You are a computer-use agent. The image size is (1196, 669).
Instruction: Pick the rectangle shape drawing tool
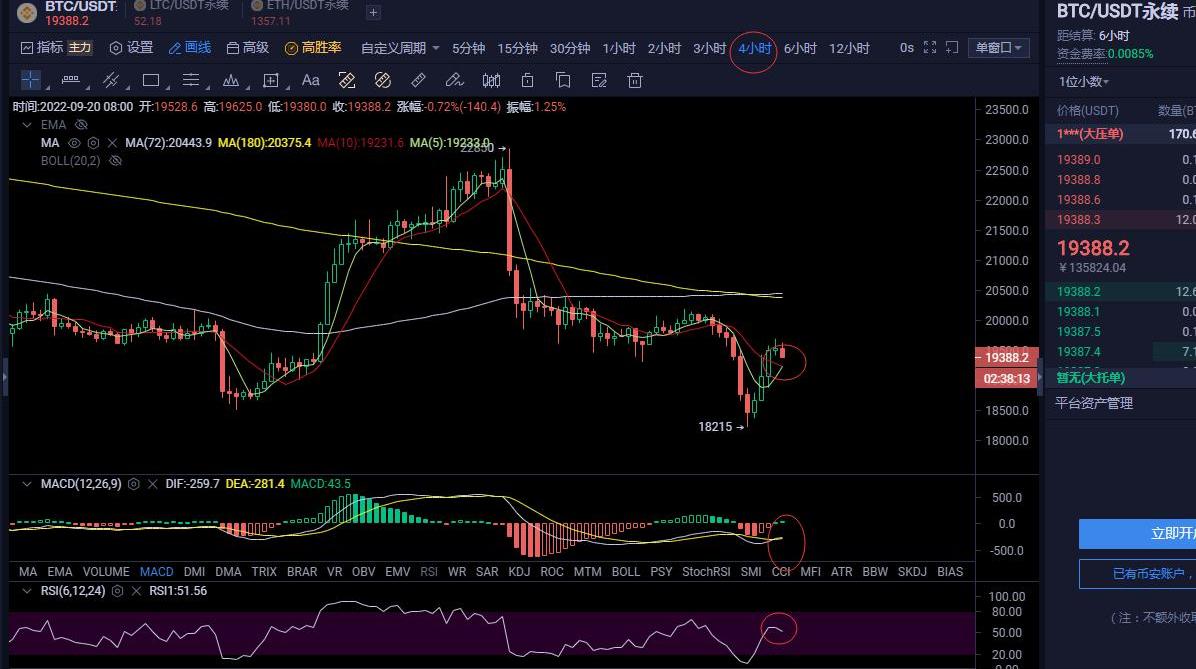[151, 80]
